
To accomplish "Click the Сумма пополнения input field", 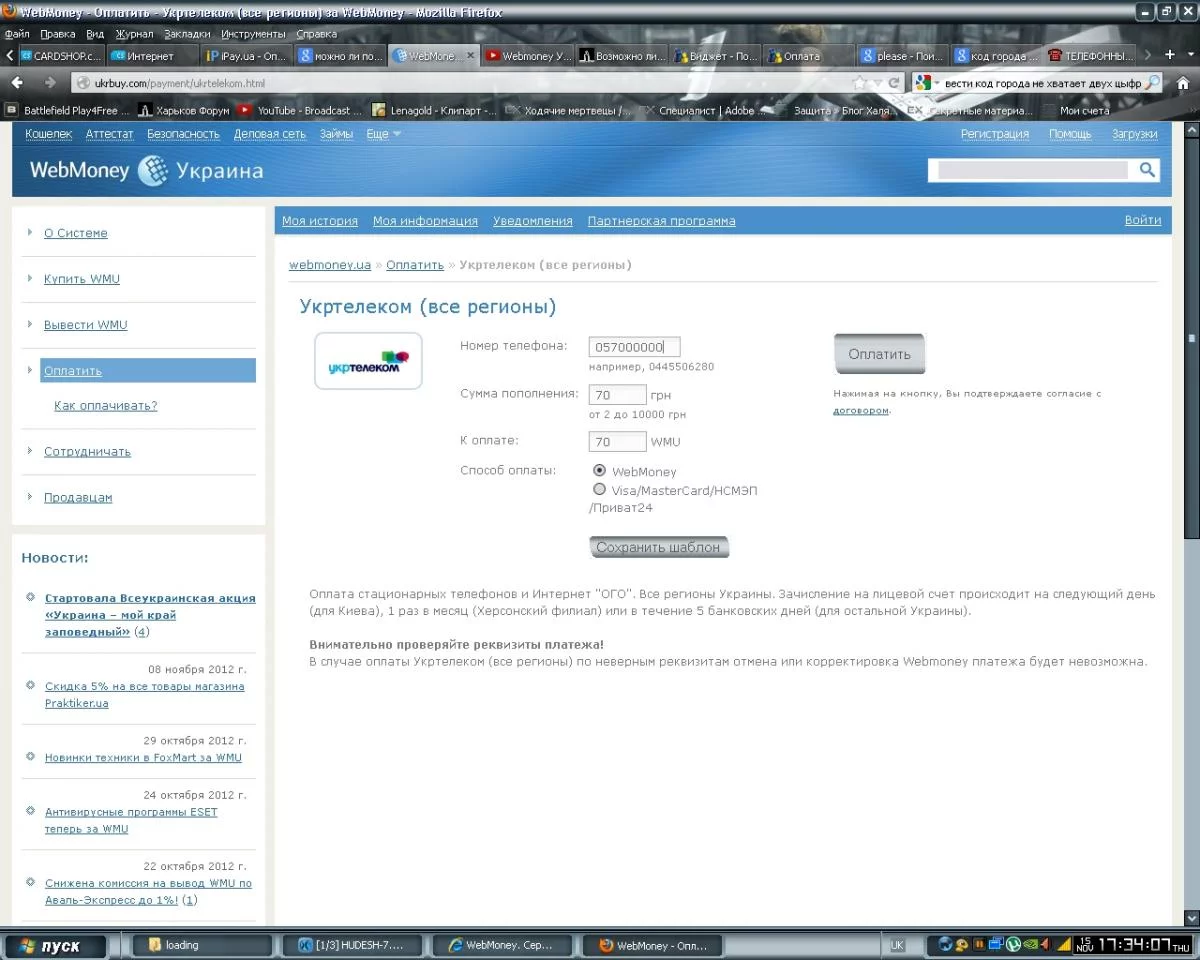I will click(x=617, y=395).
